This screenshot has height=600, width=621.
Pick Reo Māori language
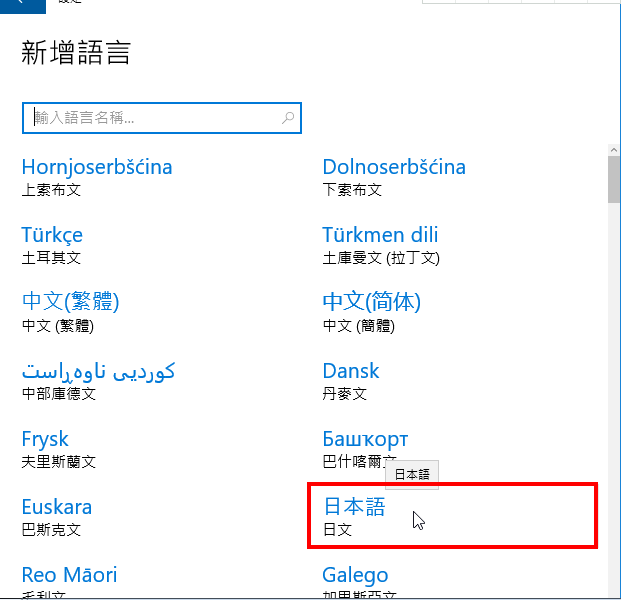[x=69, y=581]
